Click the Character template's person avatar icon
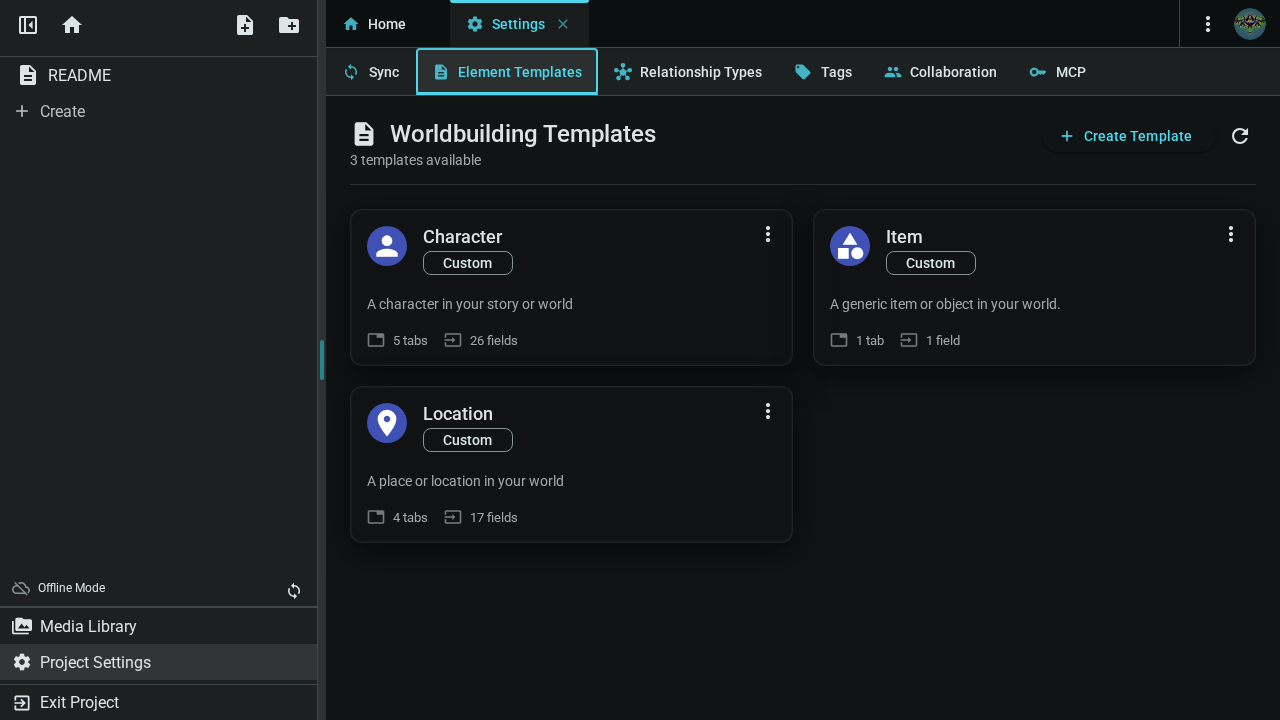The width and height of the screenshot is (1280, 720). pos(387,246)
